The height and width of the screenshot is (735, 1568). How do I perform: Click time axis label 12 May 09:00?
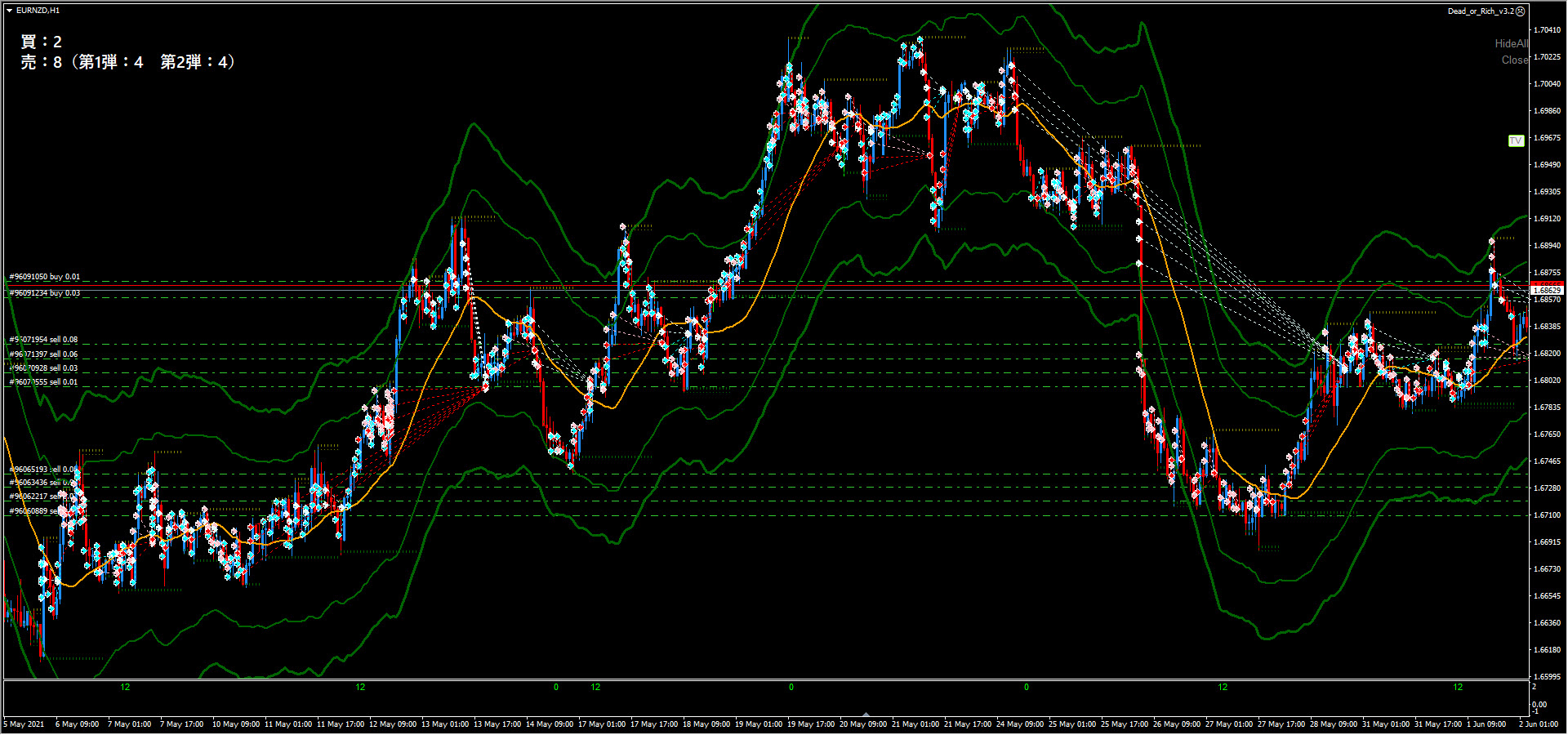pyautogui.click(x=393, y=724)
